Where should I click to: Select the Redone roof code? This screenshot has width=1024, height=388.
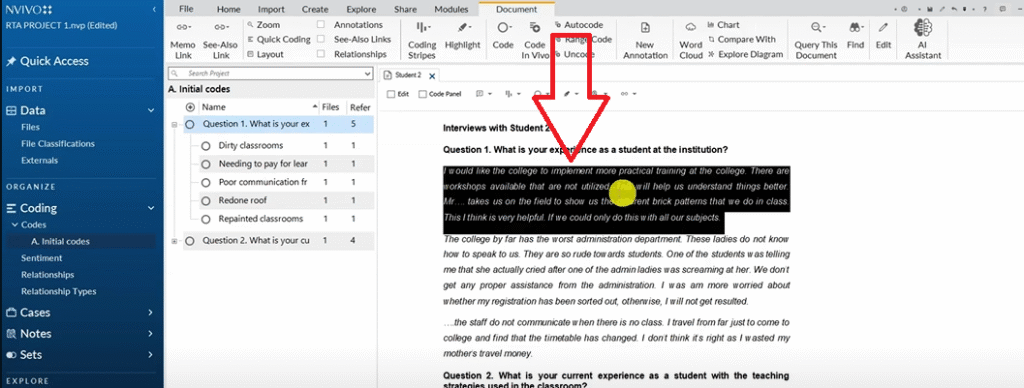[x=242, y=200]
